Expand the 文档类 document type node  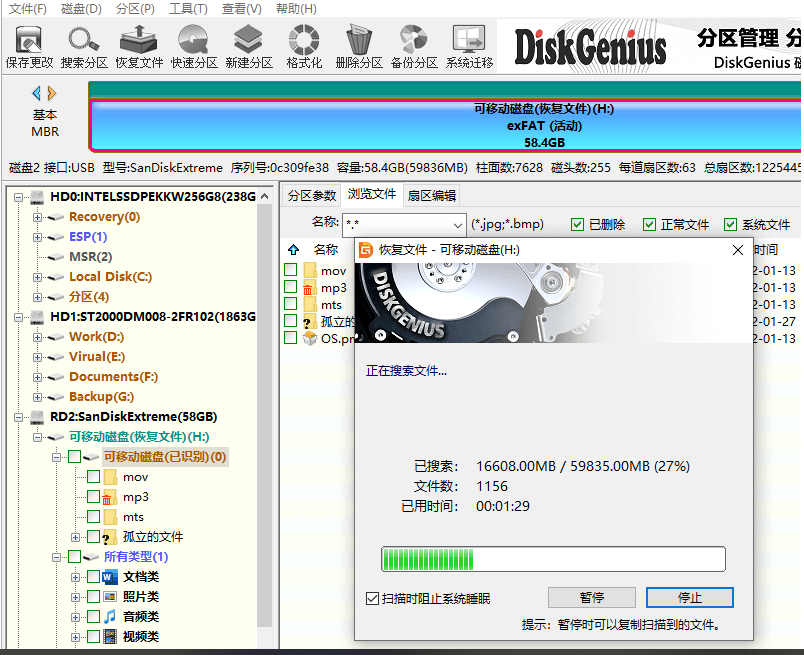click(x=76, y=577)
